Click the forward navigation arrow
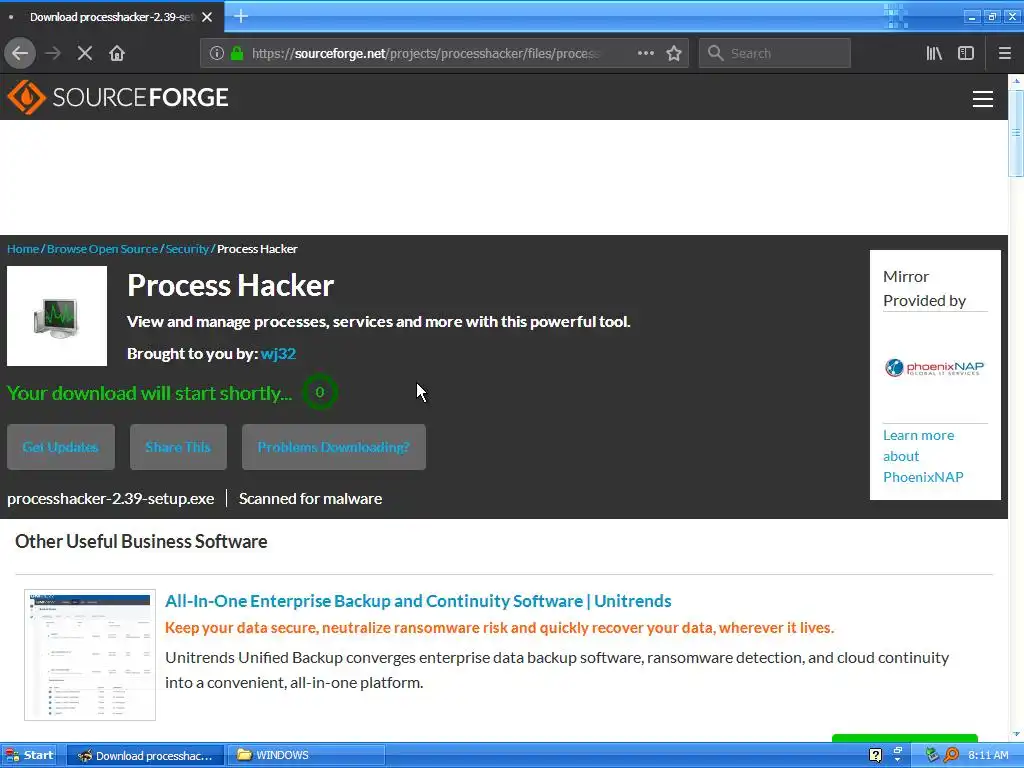The width and height of the screenshot is (1024, 768). pyautogui.click(x=53, y=53)
